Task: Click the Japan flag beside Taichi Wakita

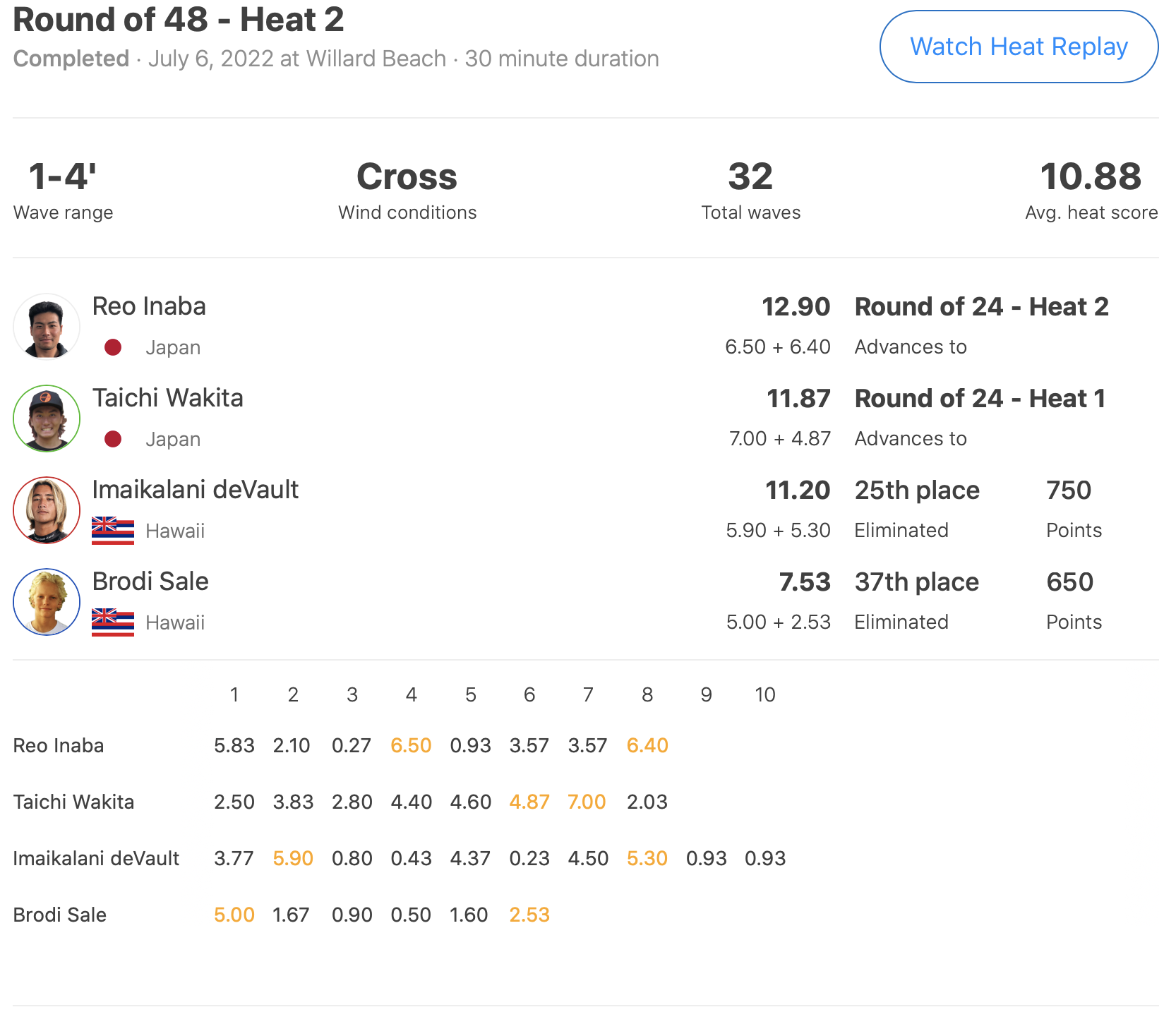Action: [113, 439]
